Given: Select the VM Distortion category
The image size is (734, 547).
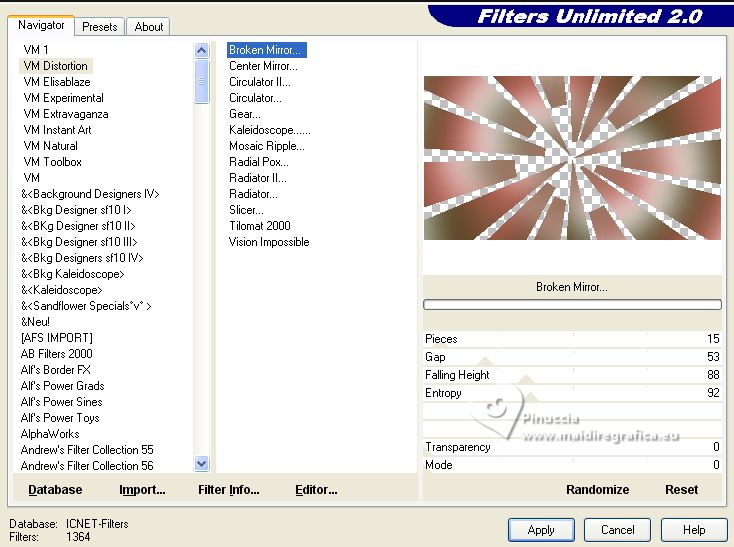Looking at the screenshot, I should pyautogui.click(x=56, y=66).
